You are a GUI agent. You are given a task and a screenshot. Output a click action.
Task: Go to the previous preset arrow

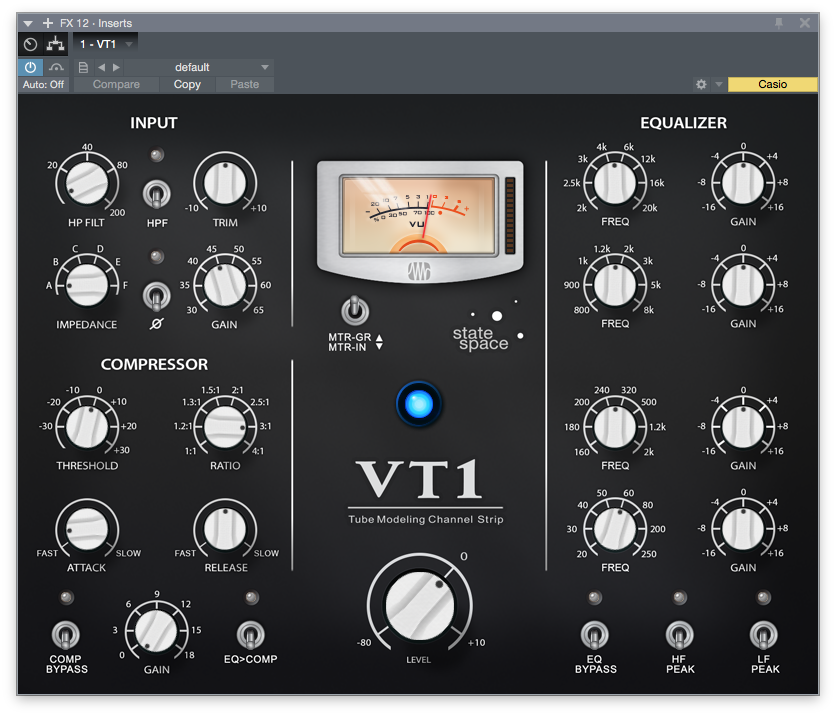(x=100, y=67)
